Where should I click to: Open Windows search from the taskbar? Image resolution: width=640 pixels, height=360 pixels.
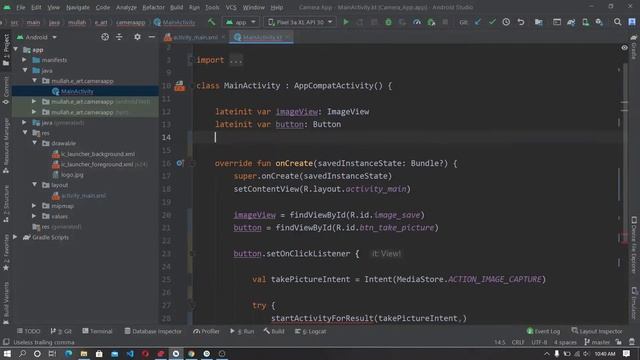22,353
